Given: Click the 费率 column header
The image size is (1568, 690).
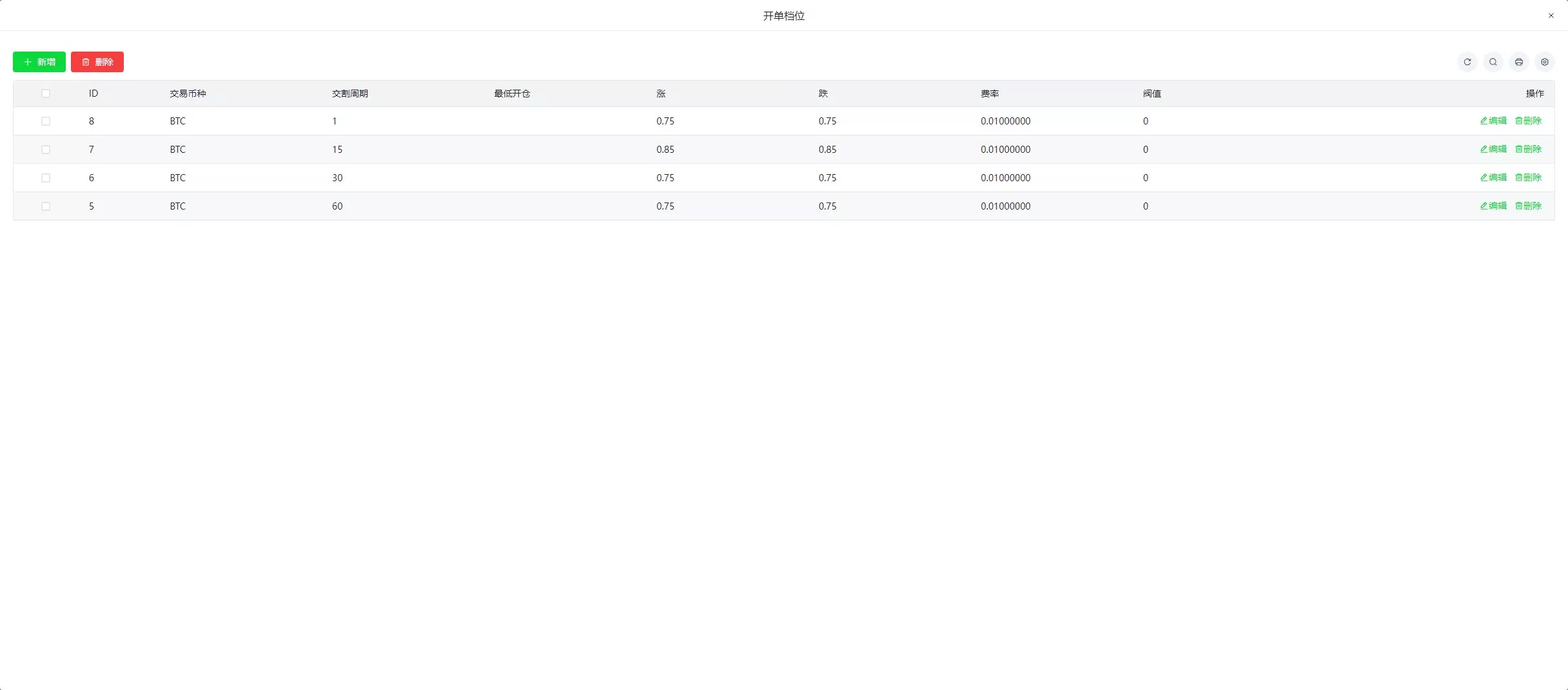Looking at the screenshot, I should (990, 94).
